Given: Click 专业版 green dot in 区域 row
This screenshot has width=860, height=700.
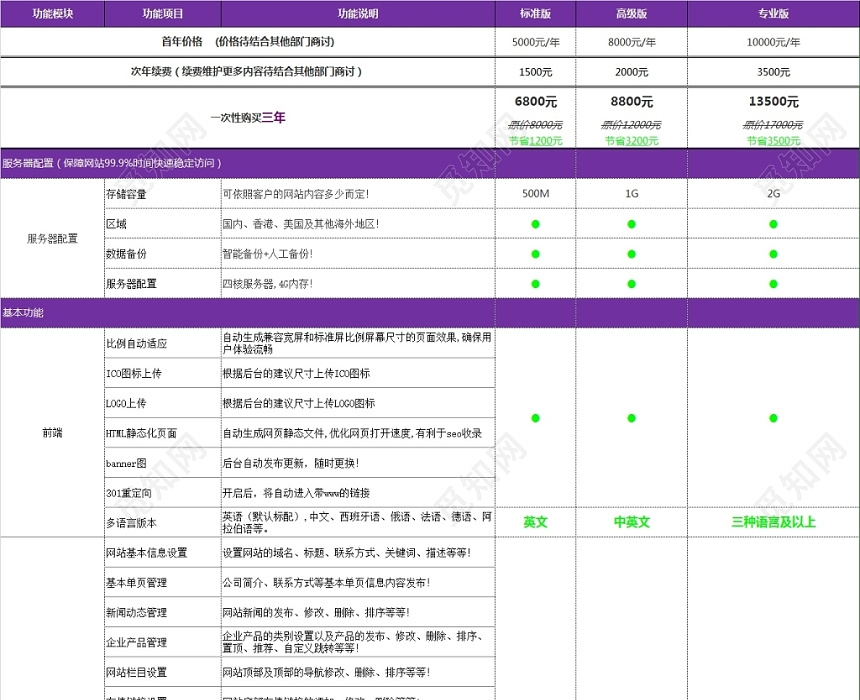Looking at the screenshot, I should 773,224.
